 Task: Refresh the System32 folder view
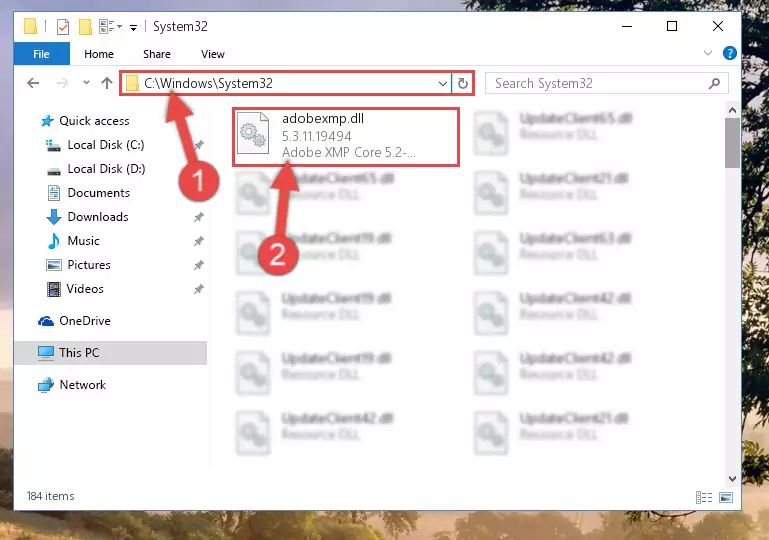point(462,83)
